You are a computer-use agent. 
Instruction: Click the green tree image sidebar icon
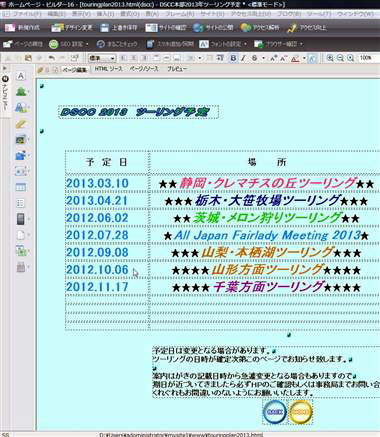pos(21,91)
